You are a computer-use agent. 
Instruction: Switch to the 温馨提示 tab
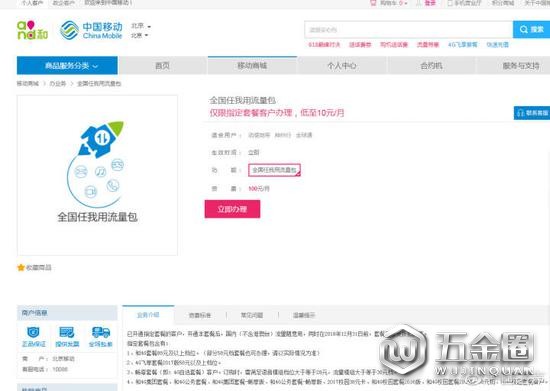tap(304, 315)
